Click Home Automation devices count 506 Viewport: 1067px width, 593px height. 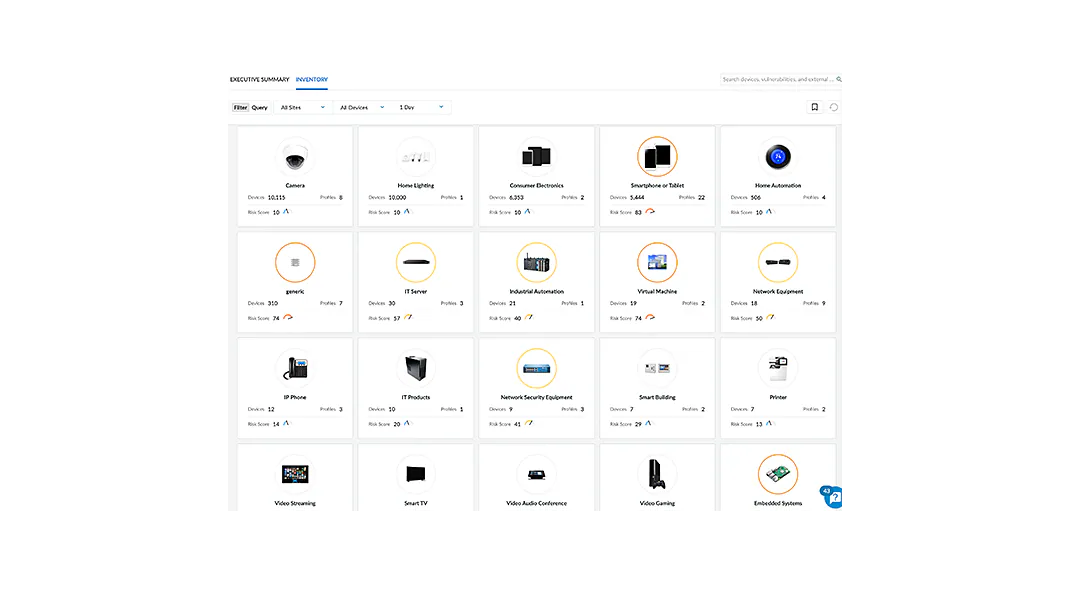coord(755,197)
